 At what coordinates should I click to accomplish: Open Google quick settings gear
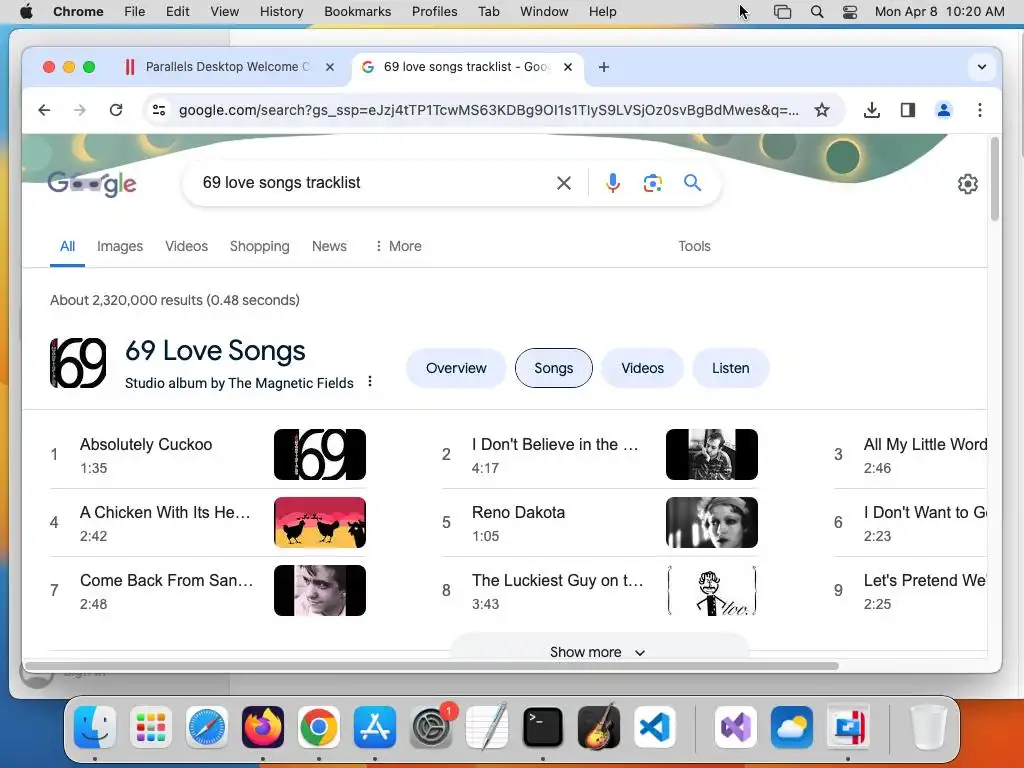(967, 184)
